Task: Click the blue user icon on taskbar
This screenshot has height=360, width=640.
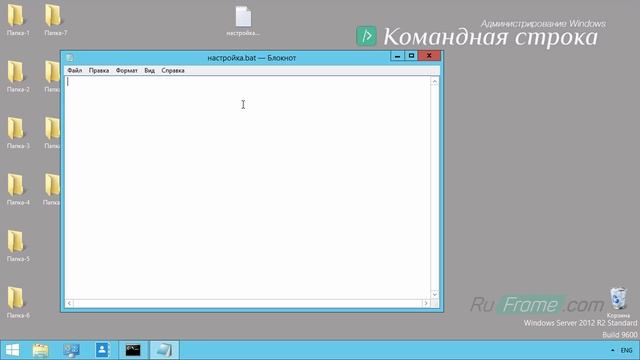Action: (x=102, y=350)
